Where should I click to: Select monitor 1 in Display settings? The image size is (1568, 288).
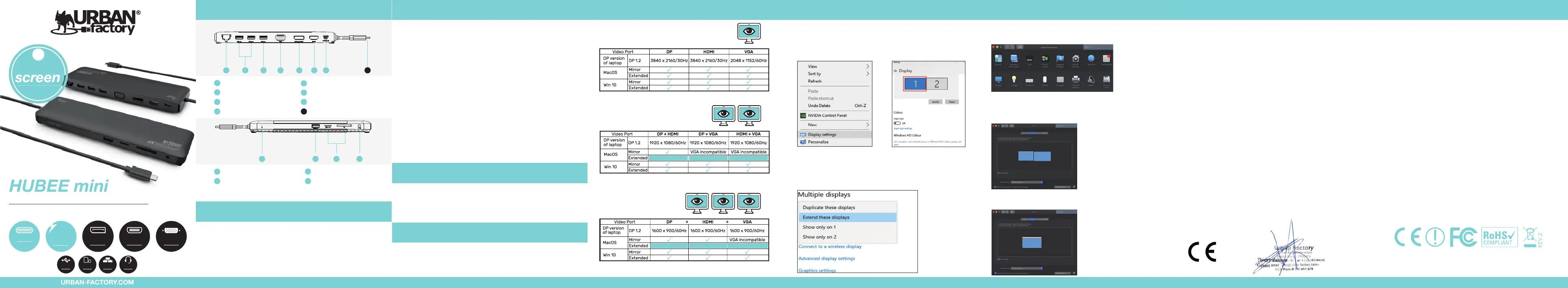(915, 84)
